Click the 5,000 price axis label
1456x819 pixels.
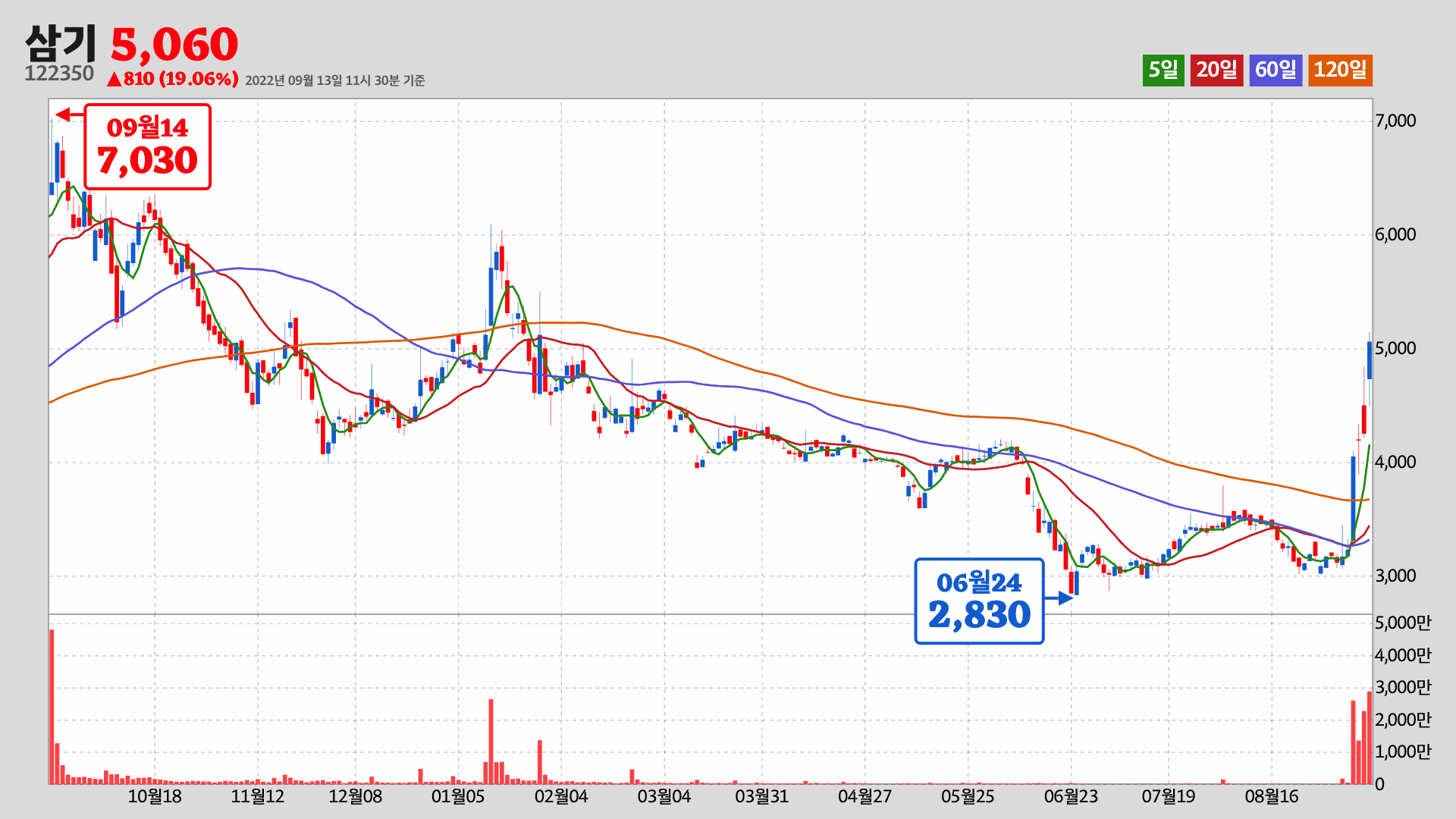1395,348
